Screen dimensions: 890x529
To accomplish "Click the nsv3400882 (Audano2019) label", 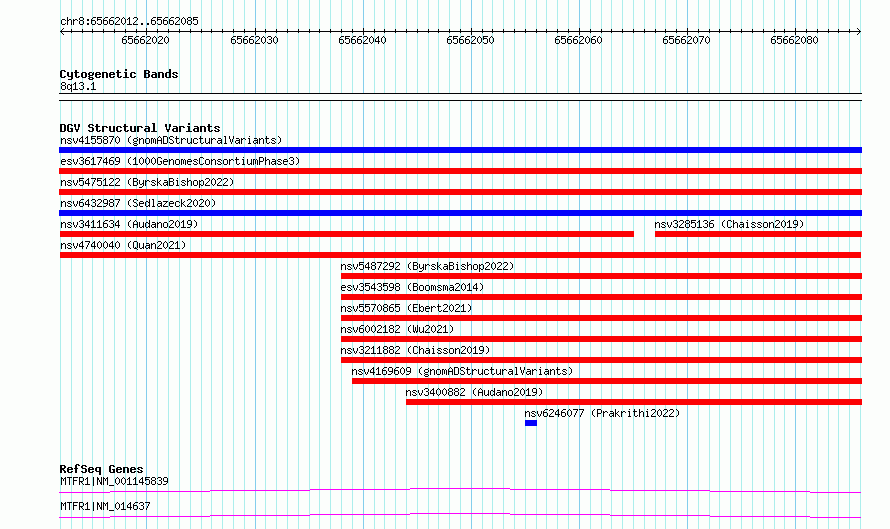I will point(475,392).
